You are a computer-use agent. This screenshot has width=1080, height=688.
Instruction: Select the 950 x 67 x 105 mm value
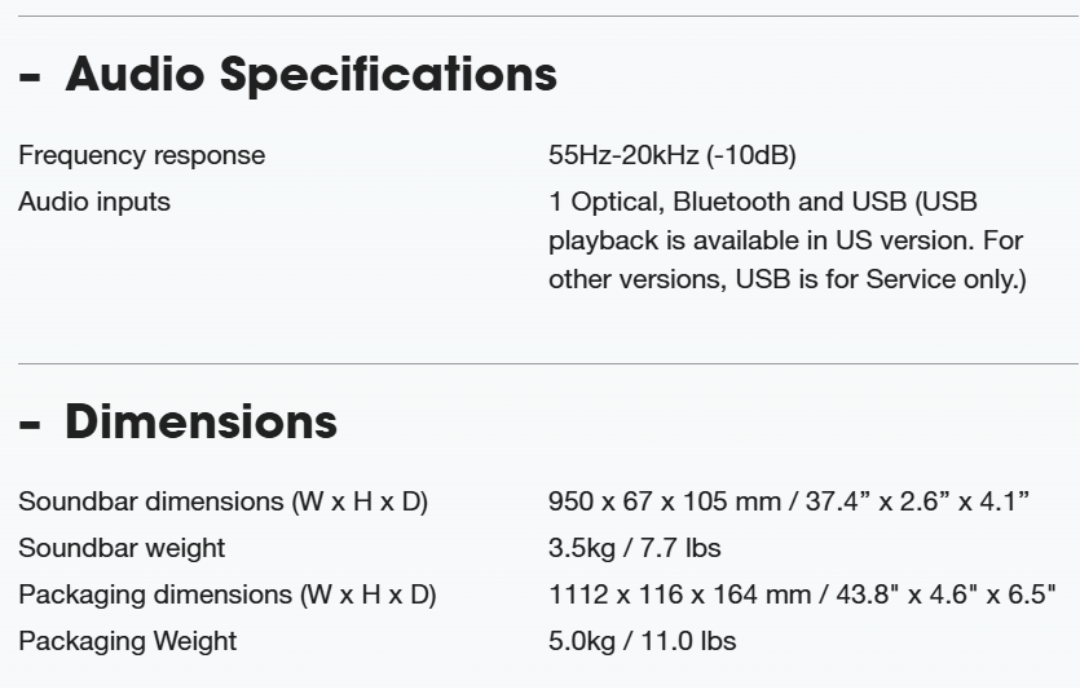[788, 502]
